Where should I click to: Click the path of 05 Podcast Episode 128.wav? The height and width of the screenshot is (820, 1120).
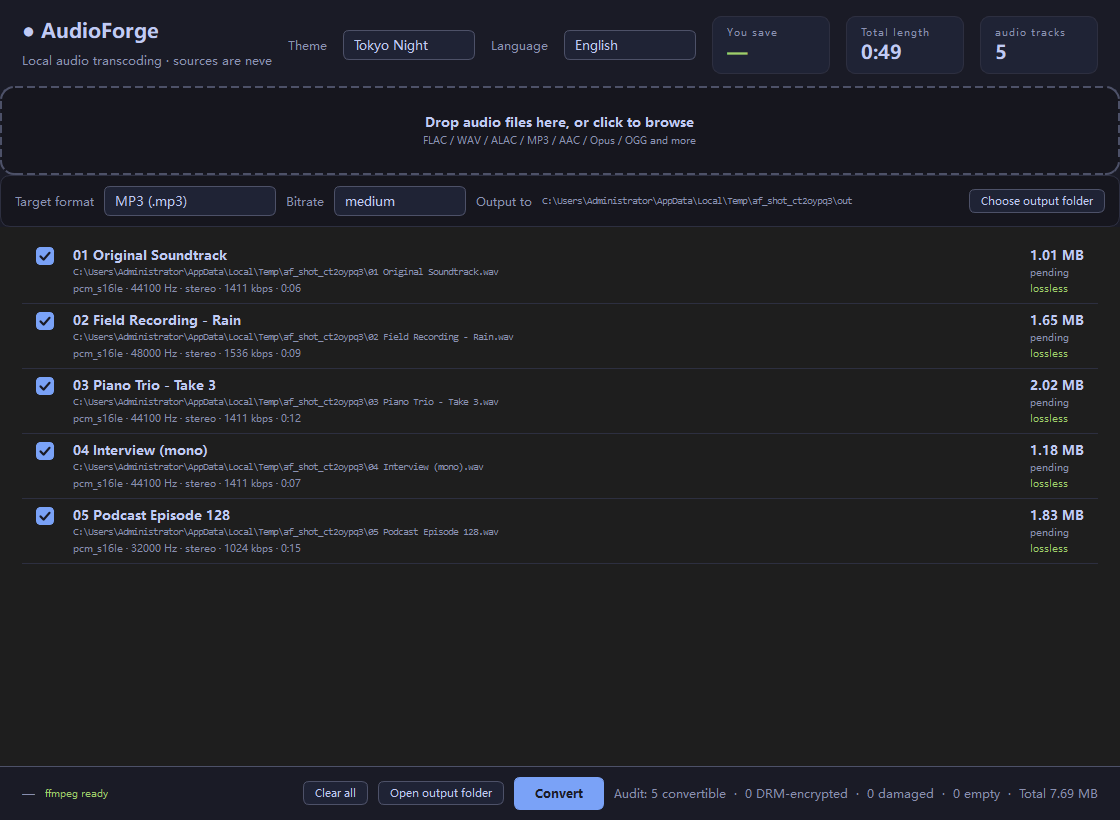[x=286, y=532]
